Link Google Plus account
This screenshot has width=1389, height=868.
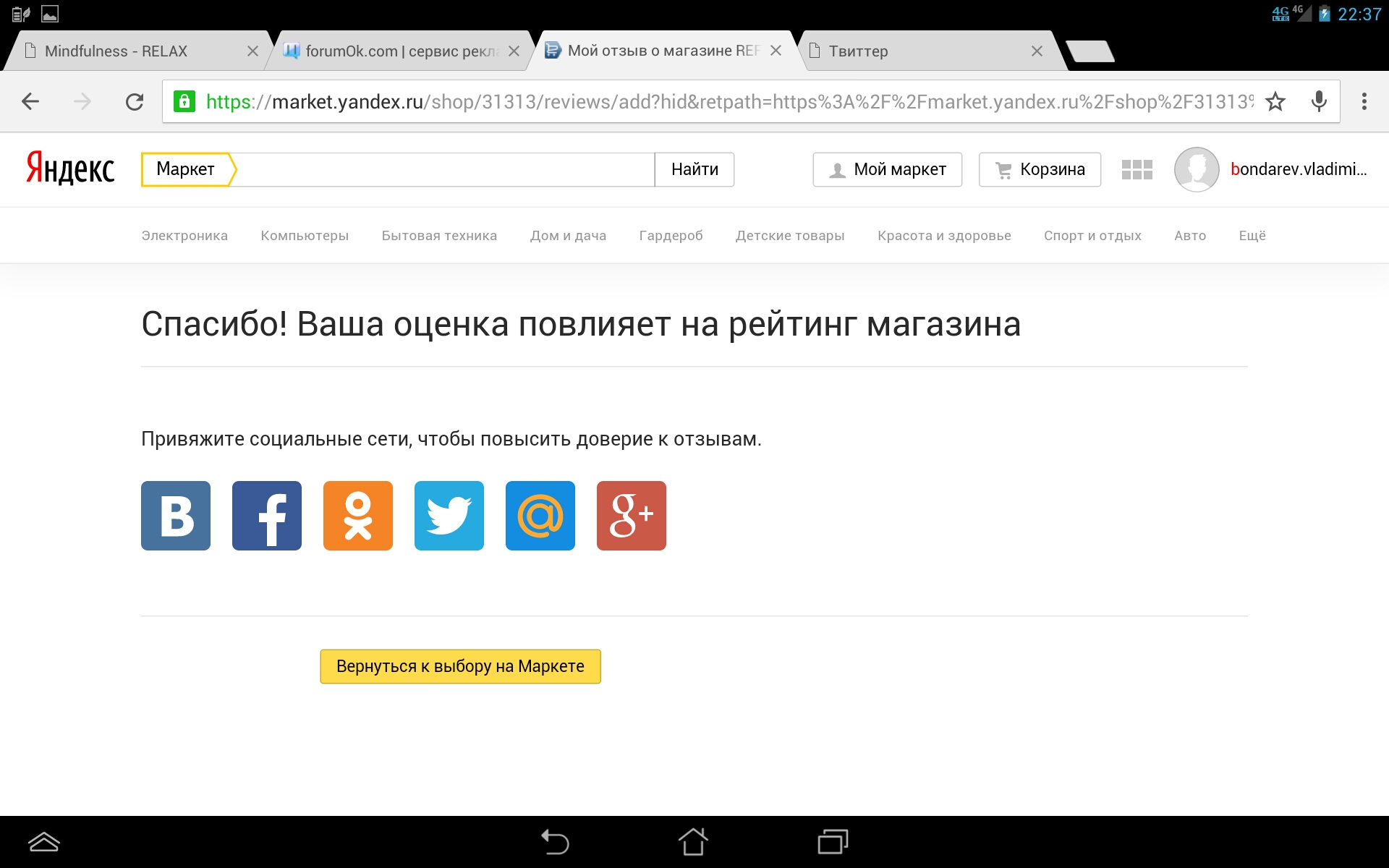(x=632, y=516)
